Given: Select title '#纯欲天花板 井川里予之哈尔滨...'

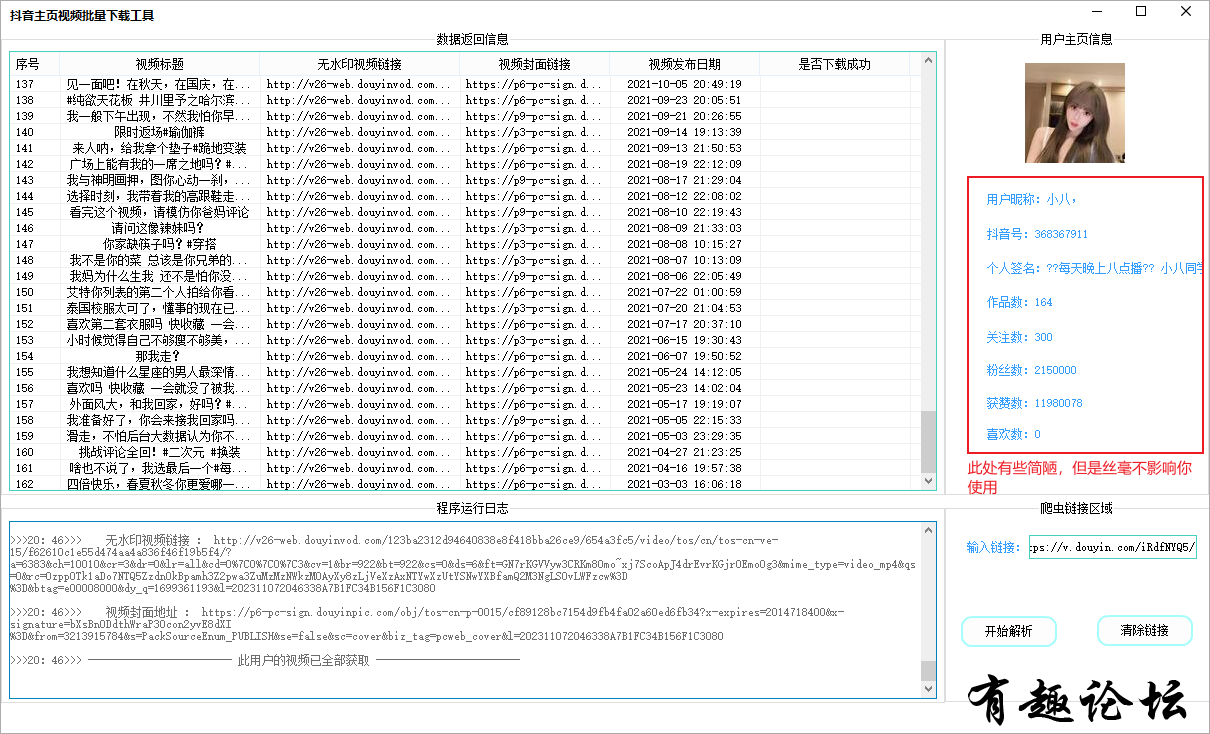Looking at the screenshot, I should (x=159, y=100).
